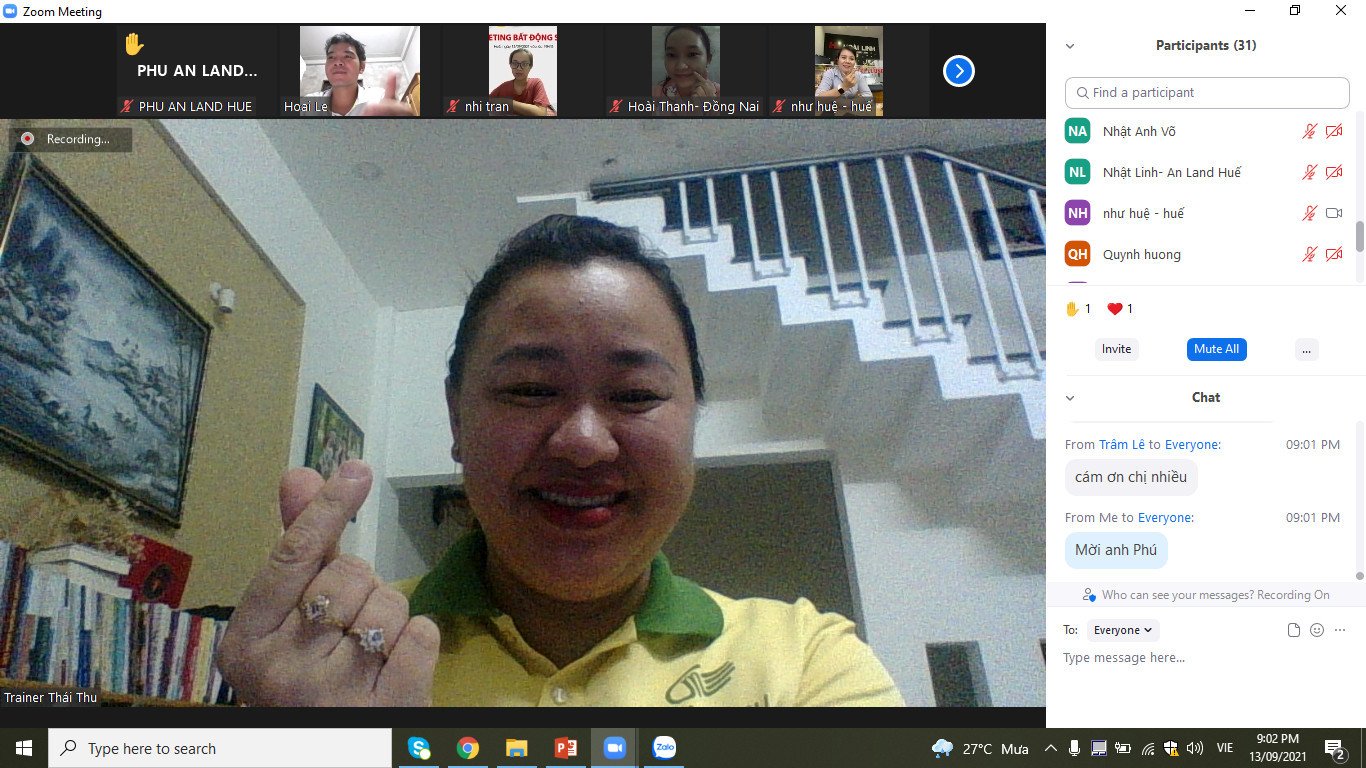Viewport: 1366px width, 768px height.
Task: Click the file attachment icon in chat
Action: tap(1294, 630)
